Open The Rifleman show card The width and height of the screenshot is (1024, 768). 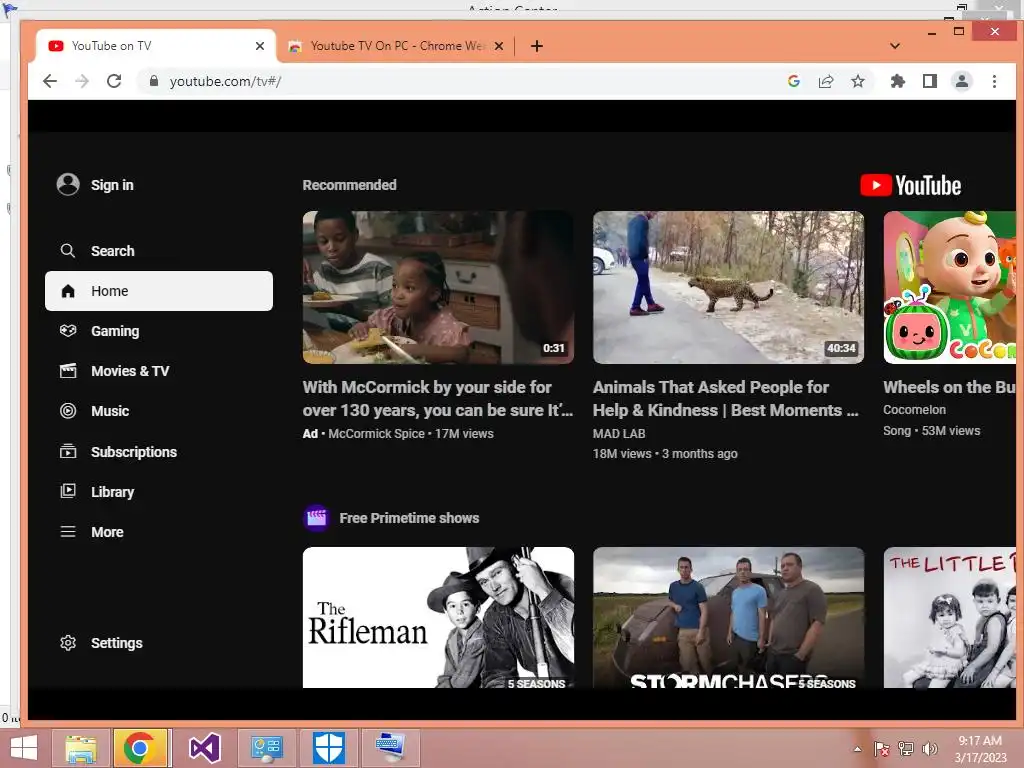(x=438, y=617)
